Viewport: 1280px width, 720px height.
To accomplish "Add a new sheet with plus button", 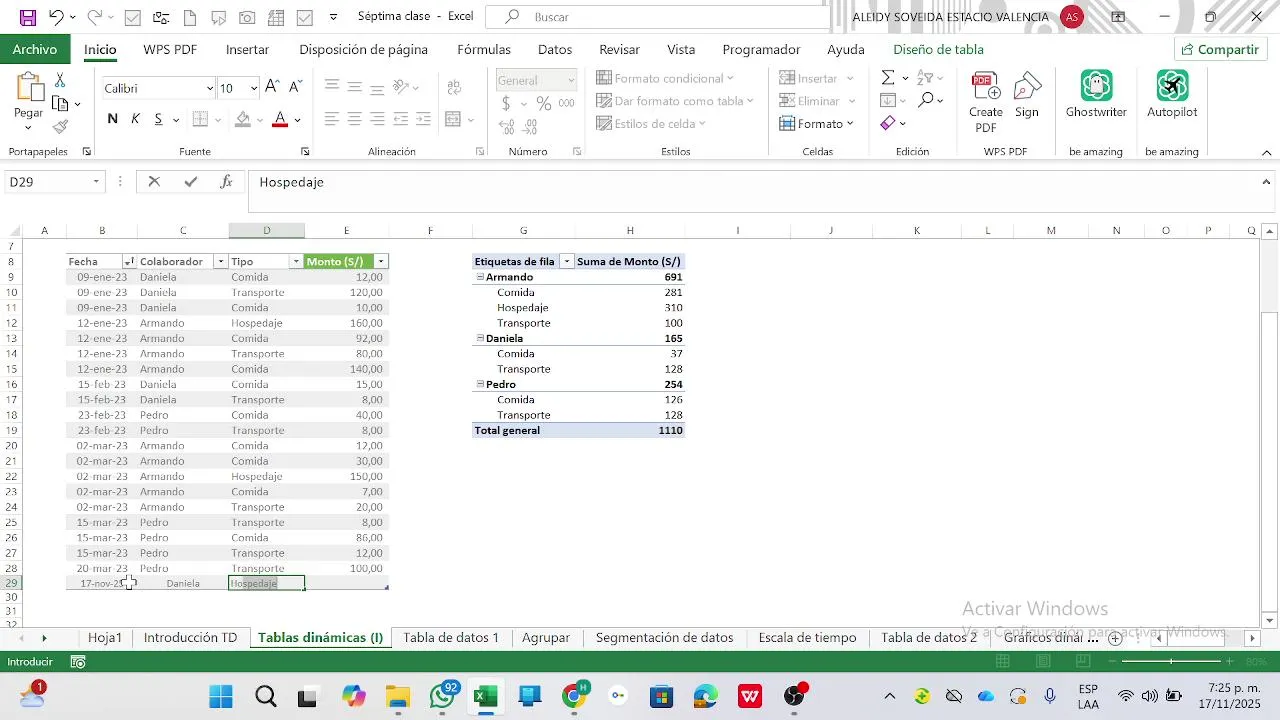I will (x=1115, y=638).
